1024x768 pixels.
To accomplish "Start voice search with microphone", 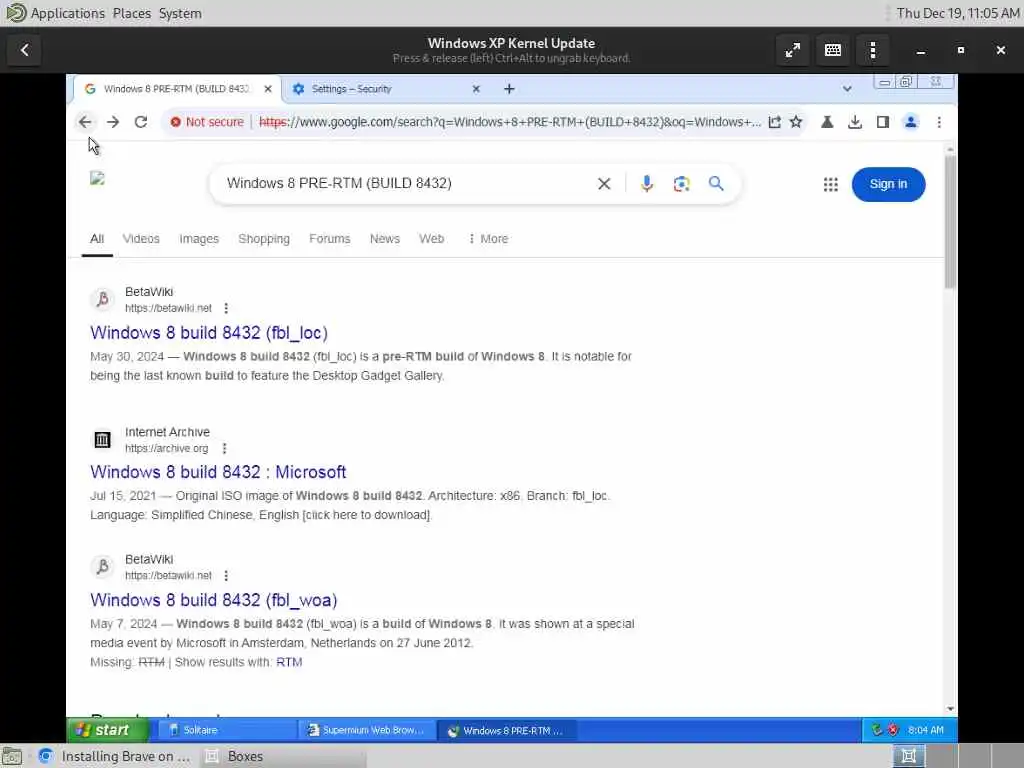I will coord(647,184).
